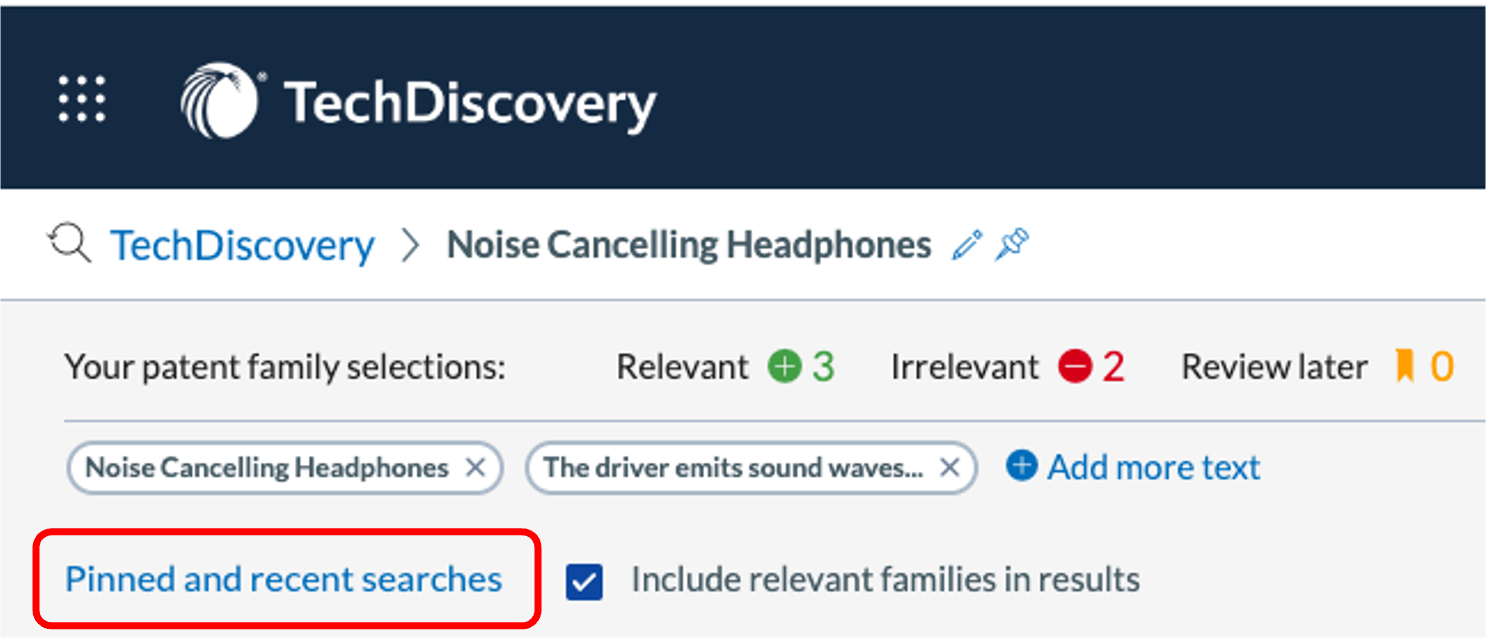Click the TechDiscovery globe logo
This screenshot has height=641, width=1489.
220,100
